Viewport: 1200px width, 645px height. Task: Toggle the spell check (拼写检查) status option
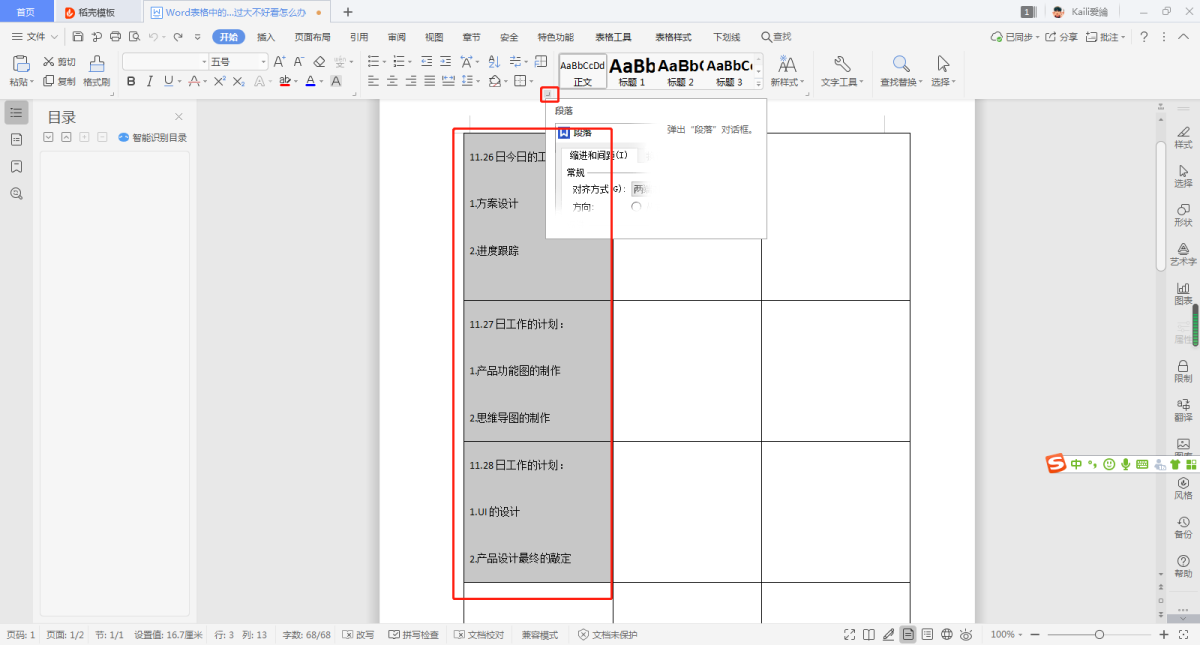[414, 635]
